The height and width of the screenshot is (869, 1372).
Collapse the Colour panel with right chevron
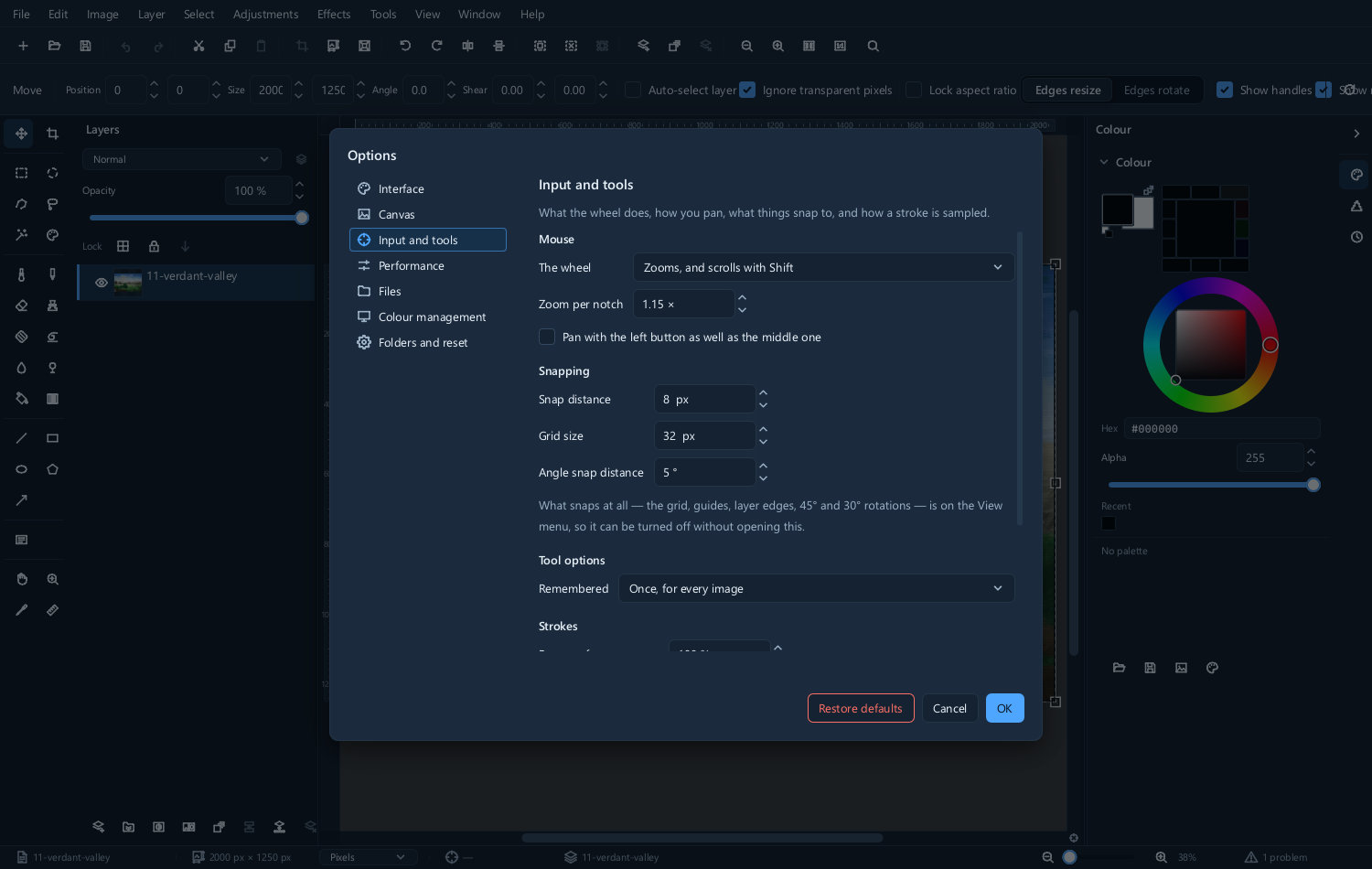tap(1356, 134)
